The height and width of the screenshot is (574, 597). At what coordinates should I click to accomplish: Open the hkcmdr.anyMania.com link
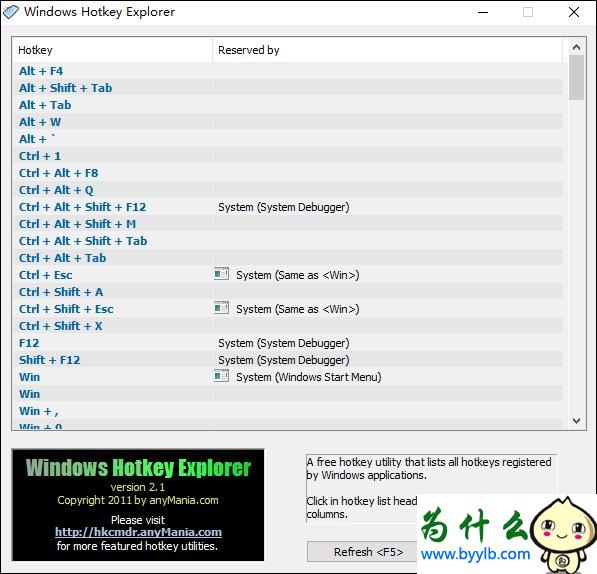[x=138, y=532]
